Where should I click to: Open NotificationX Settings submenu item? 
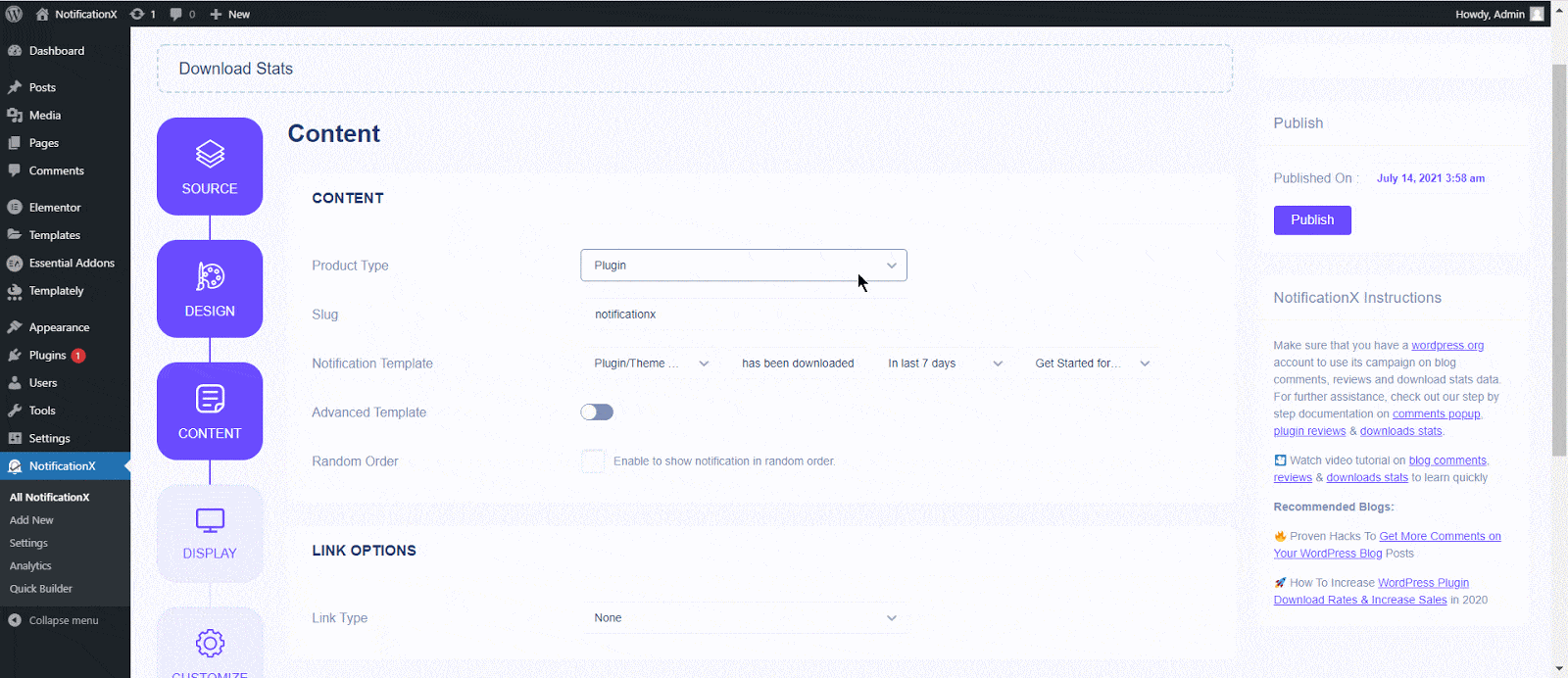28,543
